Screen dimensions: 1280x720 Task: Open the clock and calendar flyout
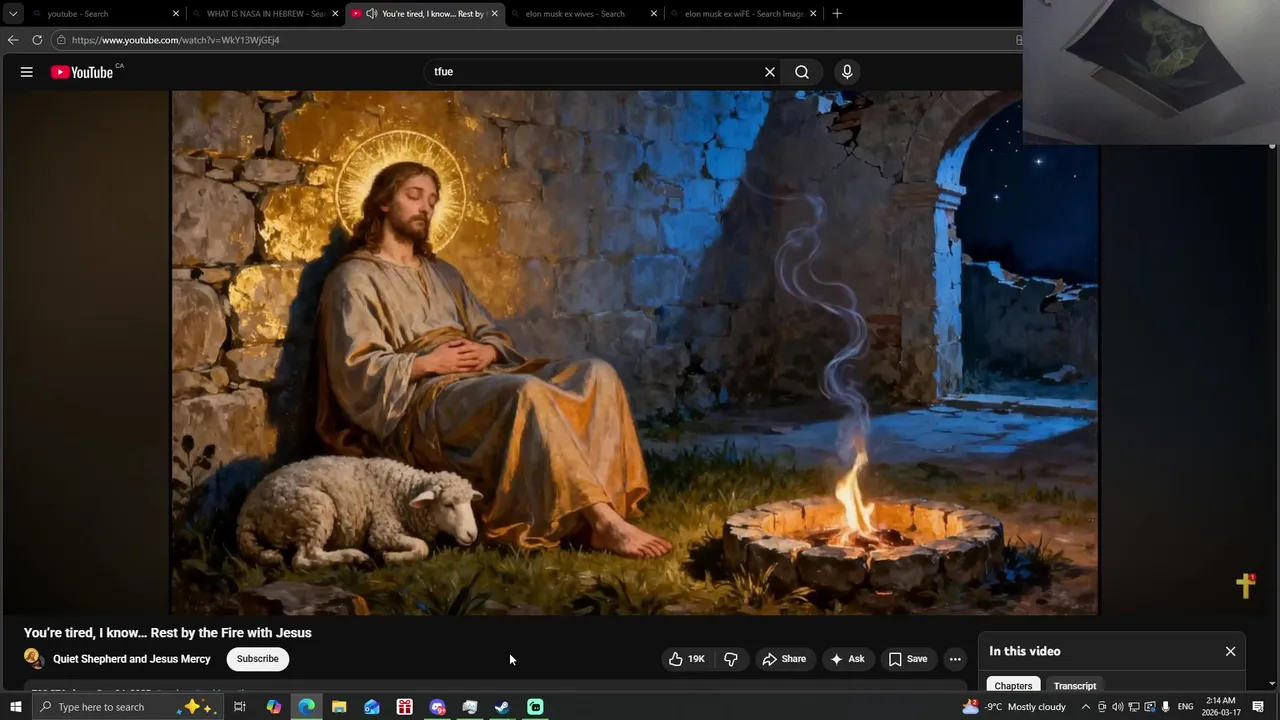(x=1221, y=707)
